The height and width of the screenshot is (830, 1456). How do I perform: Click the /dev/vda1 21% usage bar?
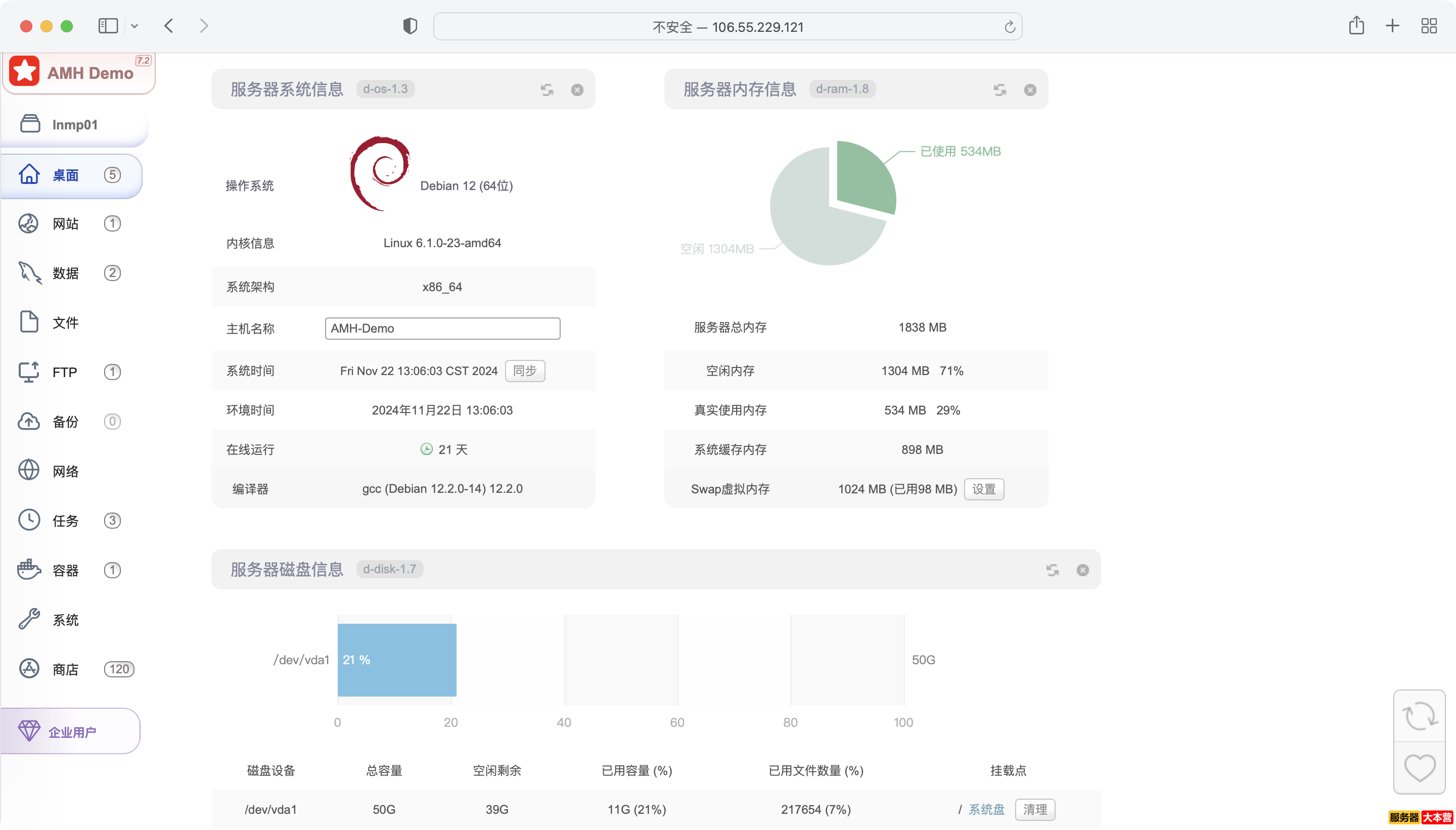397,660
